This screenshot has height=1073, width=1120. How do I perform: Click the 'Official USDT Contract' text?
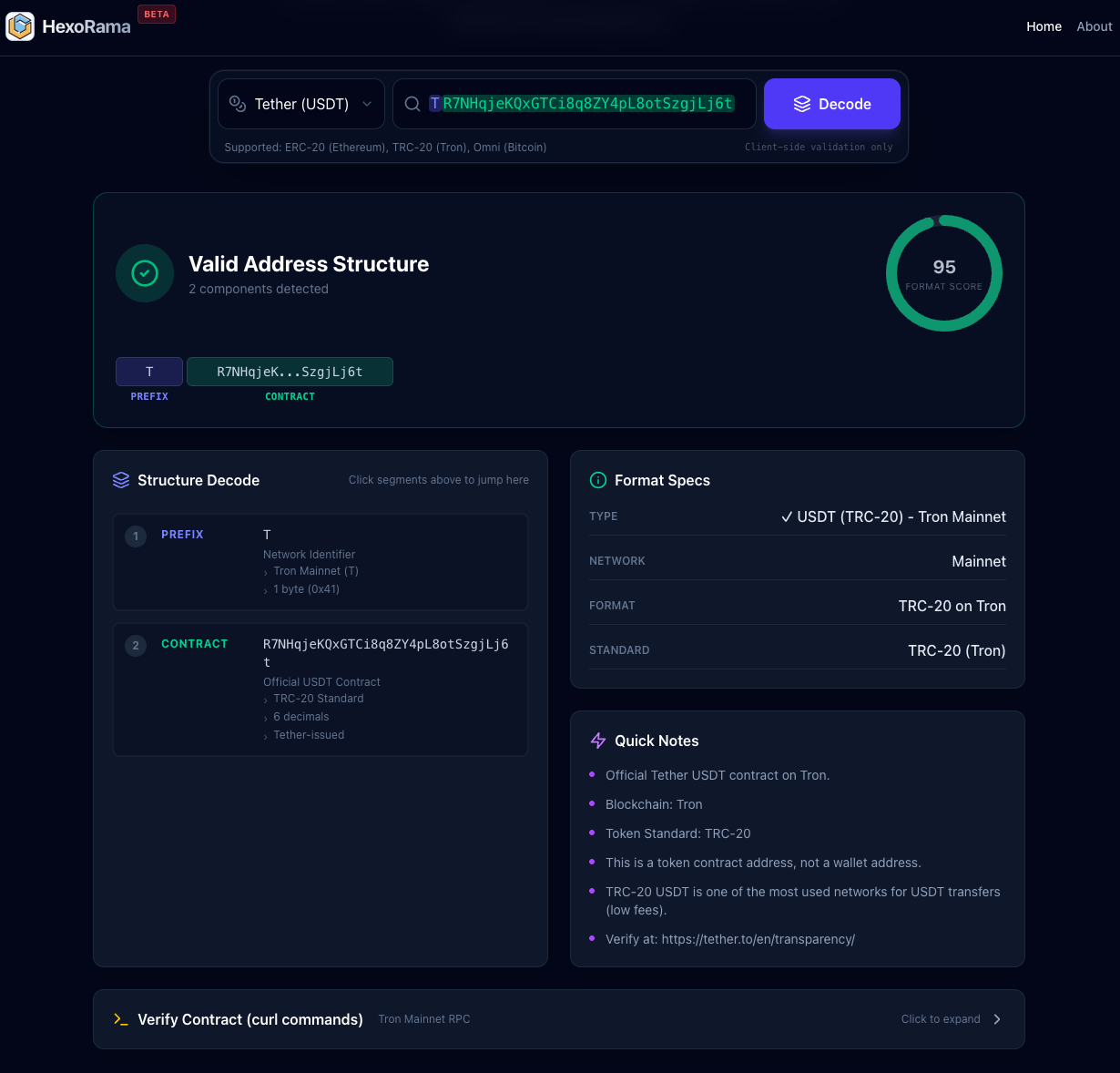(321, 682)
